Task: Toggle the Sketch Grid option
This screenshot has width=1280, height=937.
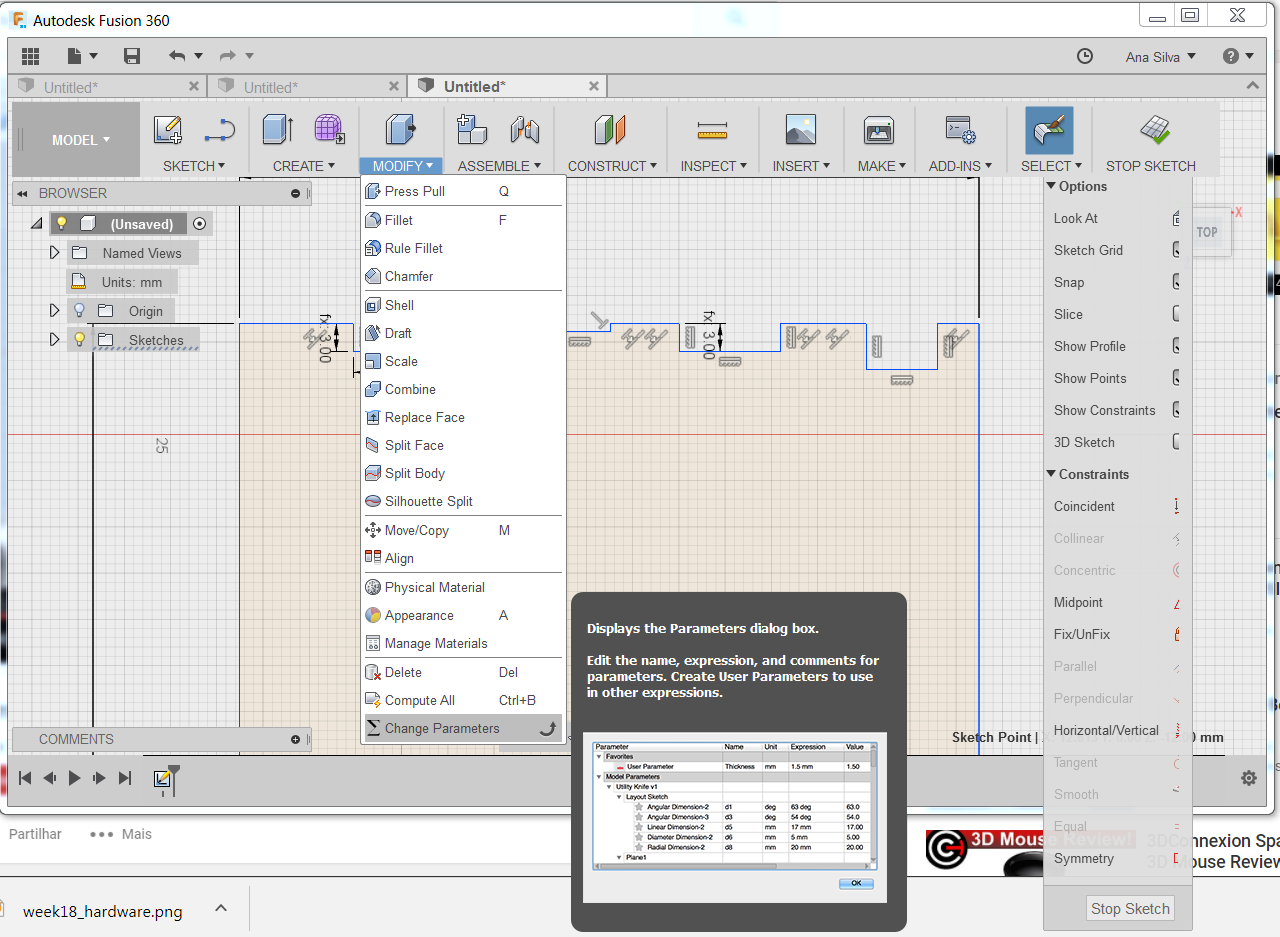Action: click(1176, 250)
